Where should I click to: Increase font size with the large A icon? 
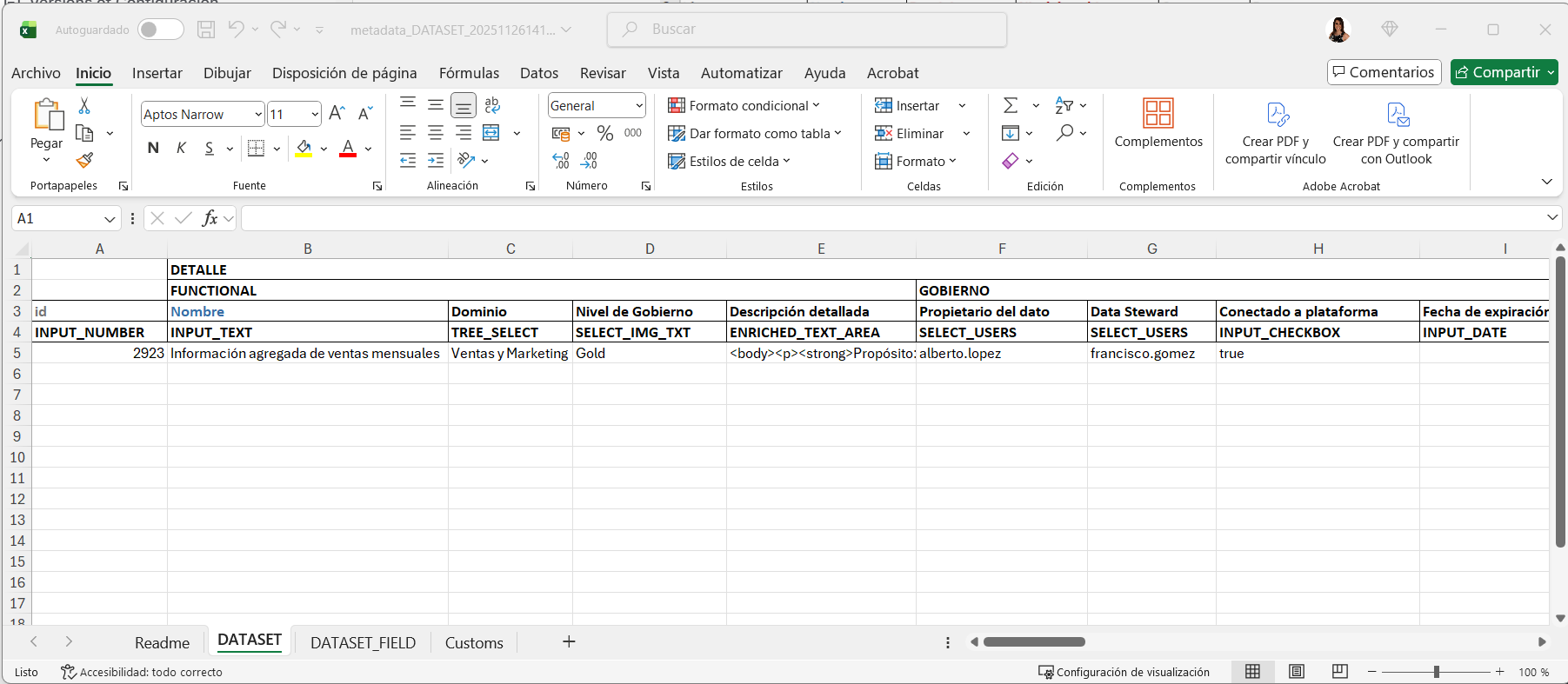pyautogui.click(x=337, y=114)
